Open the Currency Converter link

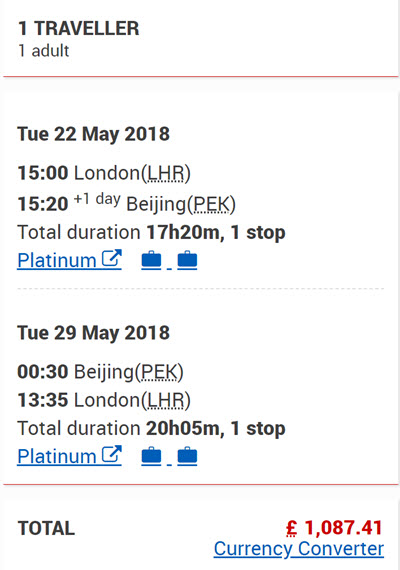tap(299, 549)
